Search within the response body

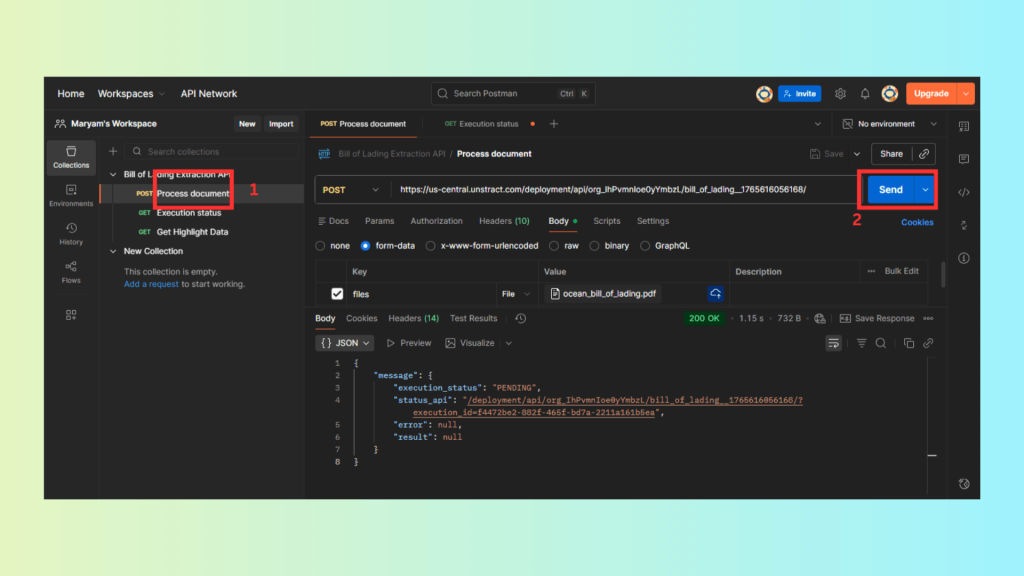(x=881, y=343)
